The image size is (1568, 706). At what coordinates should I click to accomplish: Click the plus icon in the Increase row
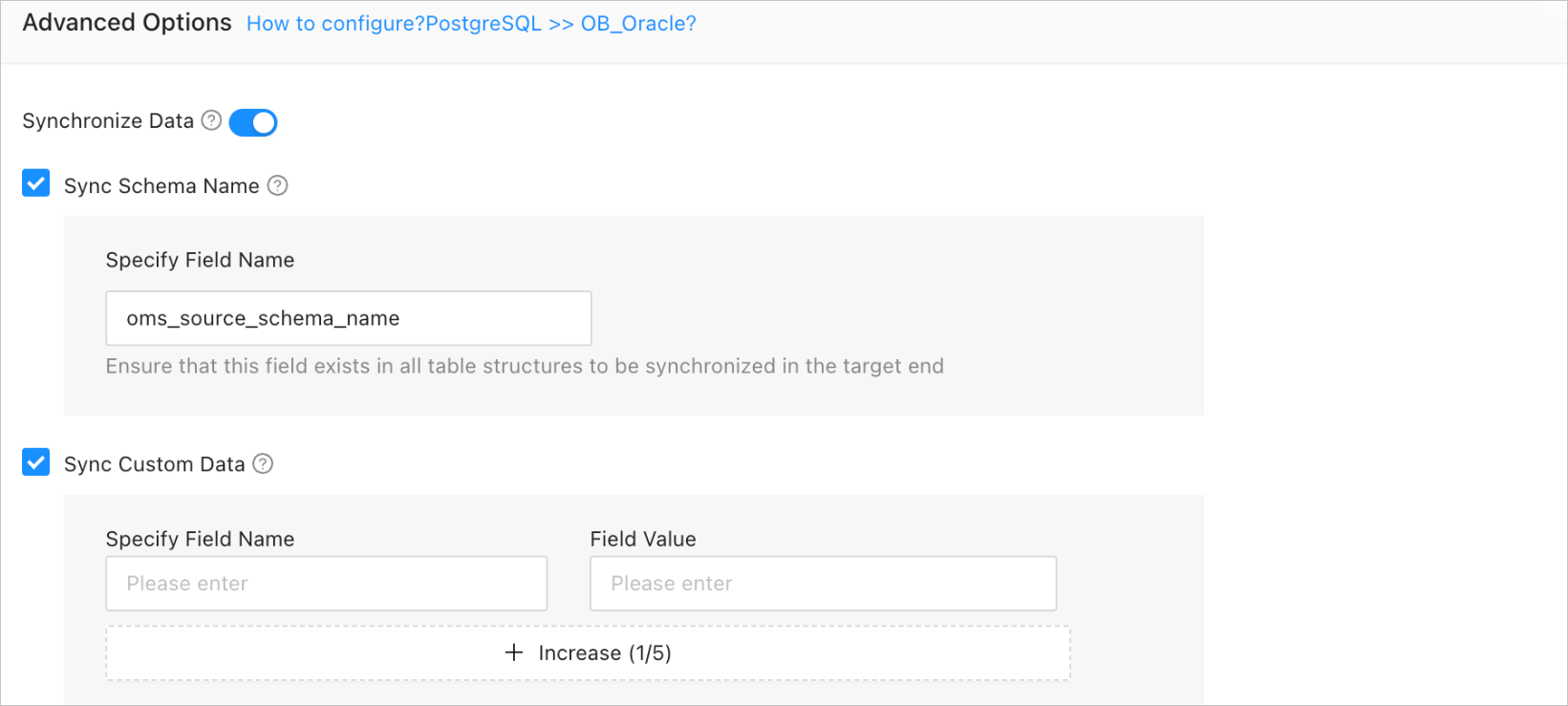click(514, 653)
